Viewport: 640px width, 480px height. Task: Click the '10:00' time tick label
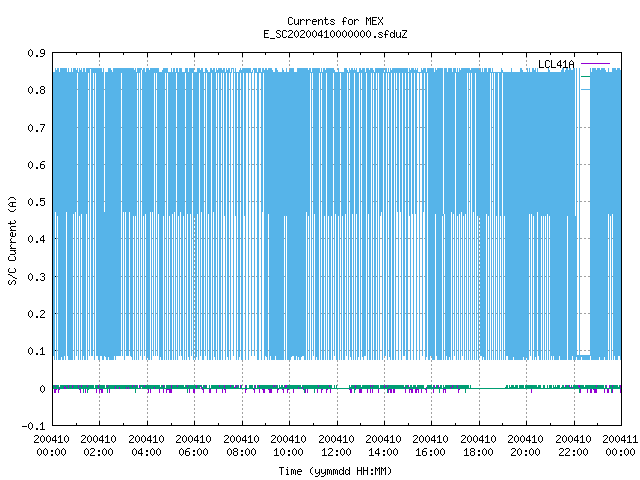click(289, 452)
